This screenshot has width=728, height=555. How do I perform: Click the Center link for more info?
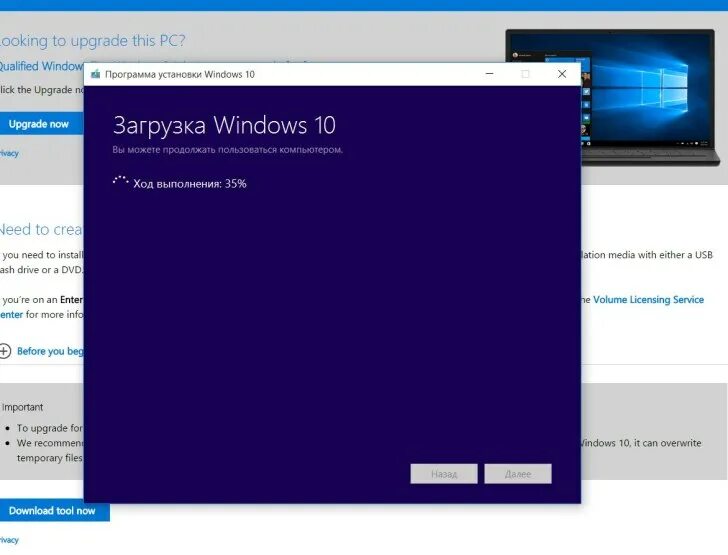point(11,314)
